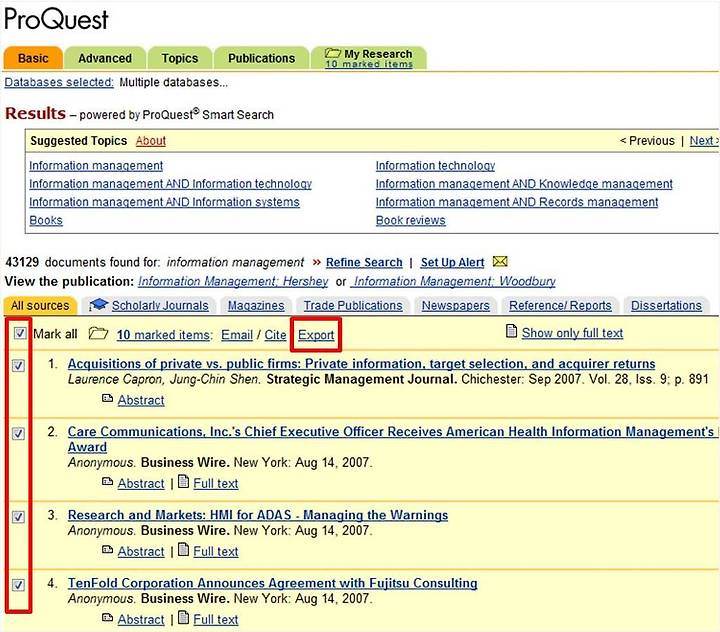
Task: Go to Next suggested topics
Action: (x=703, y=141)
